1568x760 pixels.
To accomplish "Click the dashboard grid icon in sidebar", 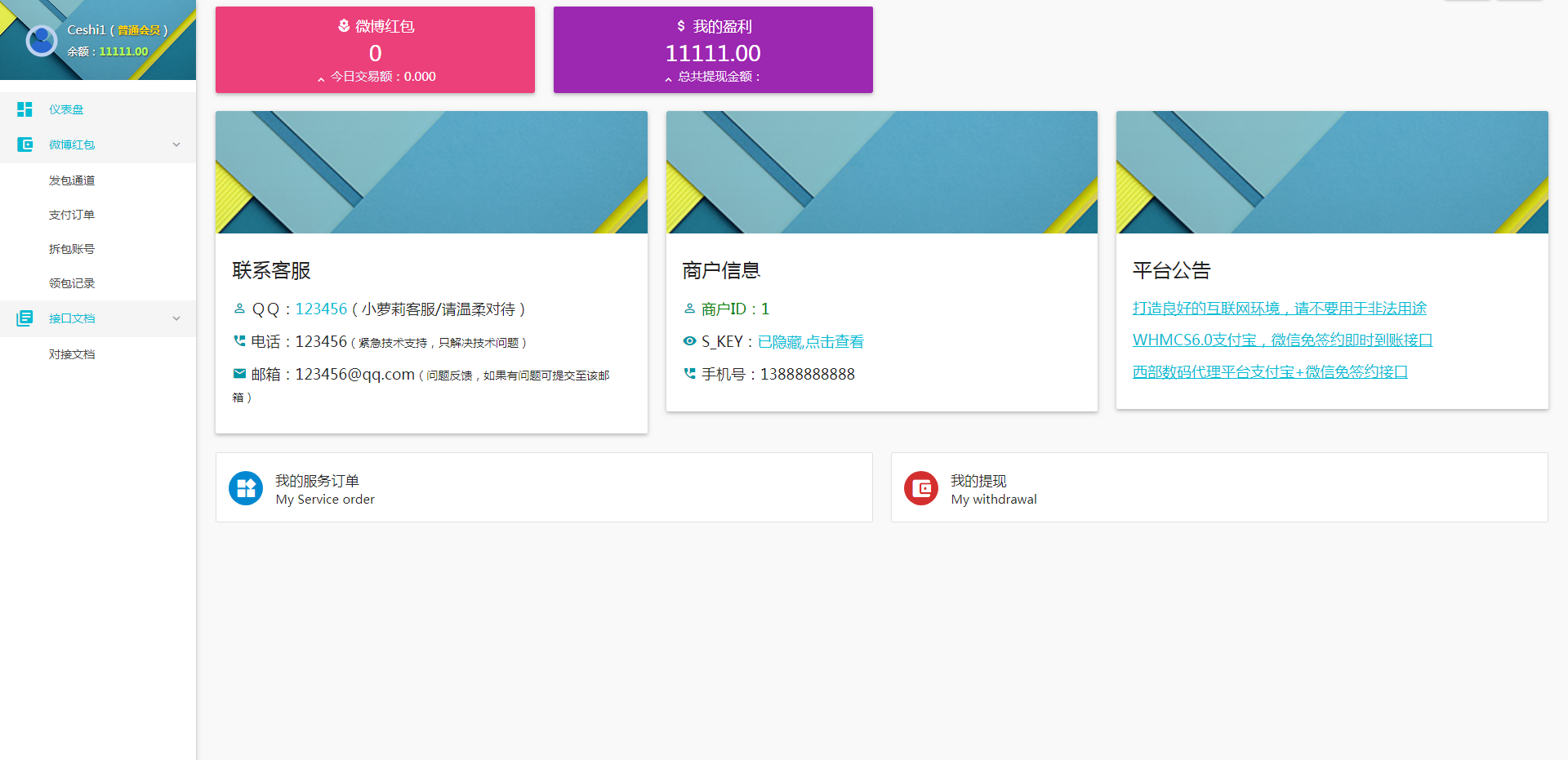I will click(x=24, y=109).
